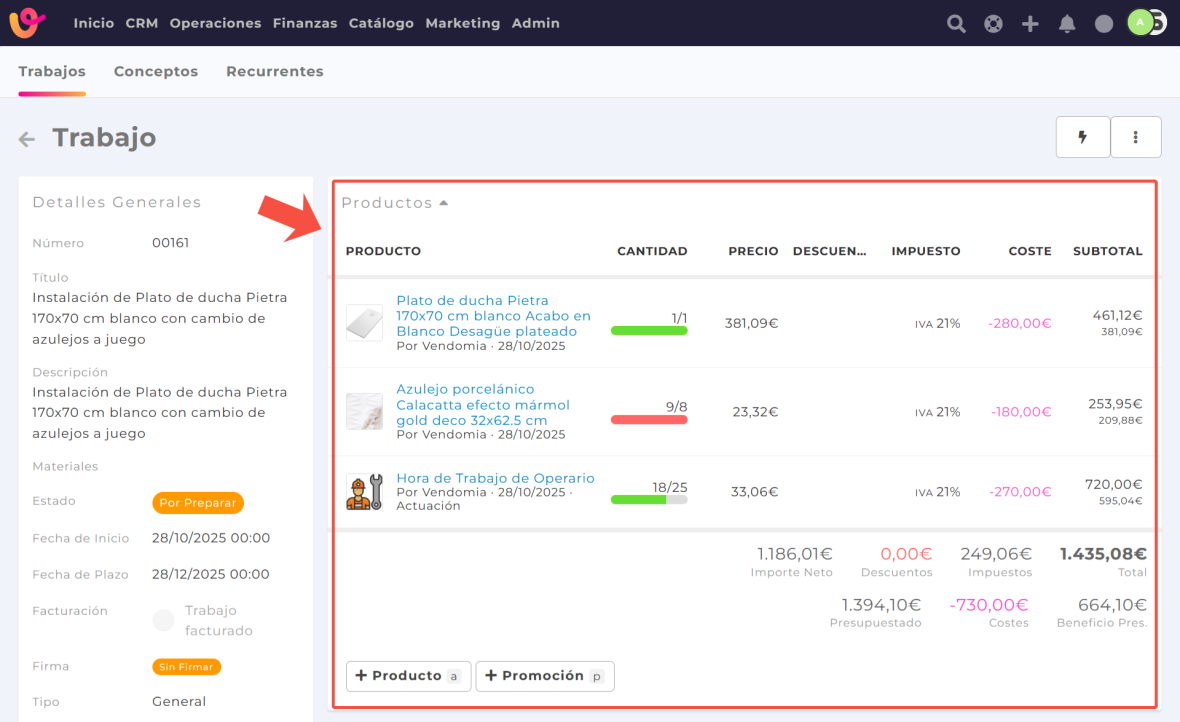Switch to the Recurrentes tab

click(274, 72)
